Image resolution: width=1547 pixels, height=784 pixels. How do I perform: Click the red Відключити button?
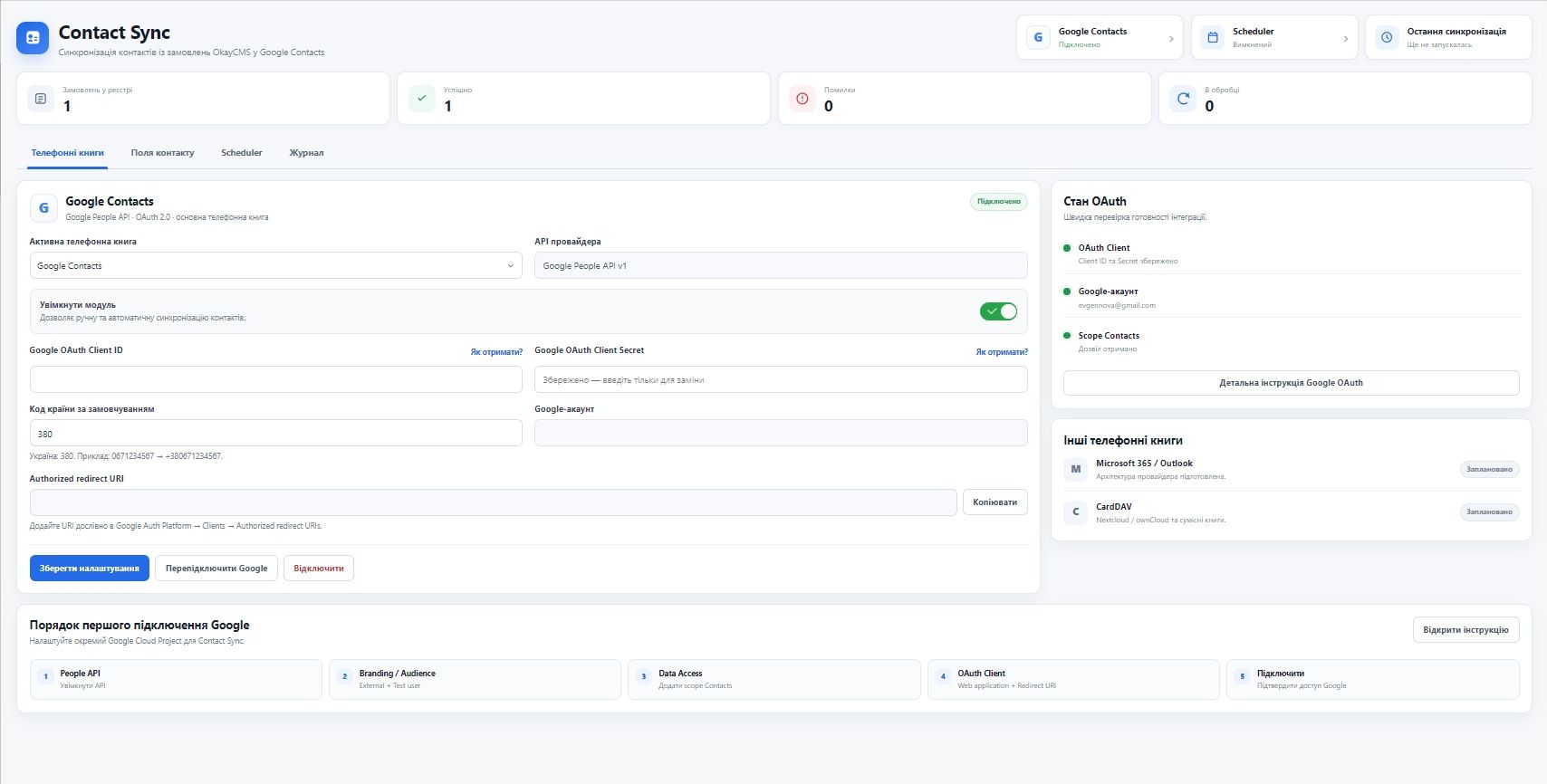[x=319, y=569]
